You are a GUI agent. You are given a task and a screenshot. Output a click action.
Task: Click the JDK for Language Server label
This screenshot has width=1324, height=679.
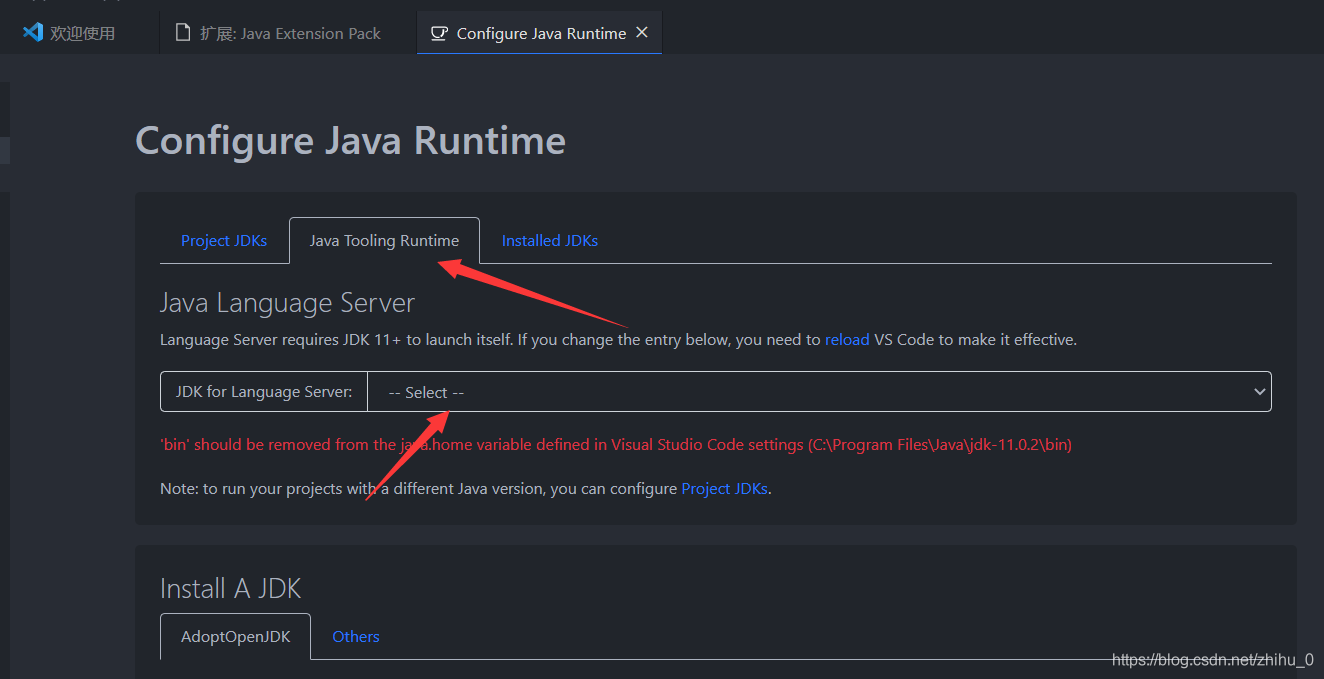pos(264,392)
